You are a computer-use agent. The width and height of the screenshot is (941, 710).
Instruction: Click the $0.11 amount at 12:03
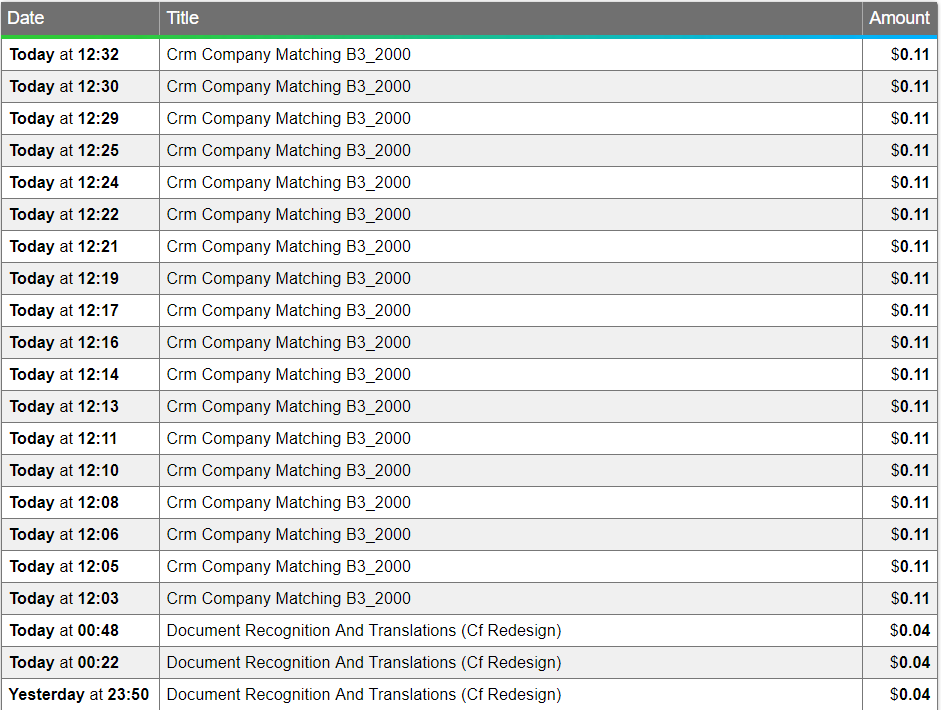click(910, 599)
